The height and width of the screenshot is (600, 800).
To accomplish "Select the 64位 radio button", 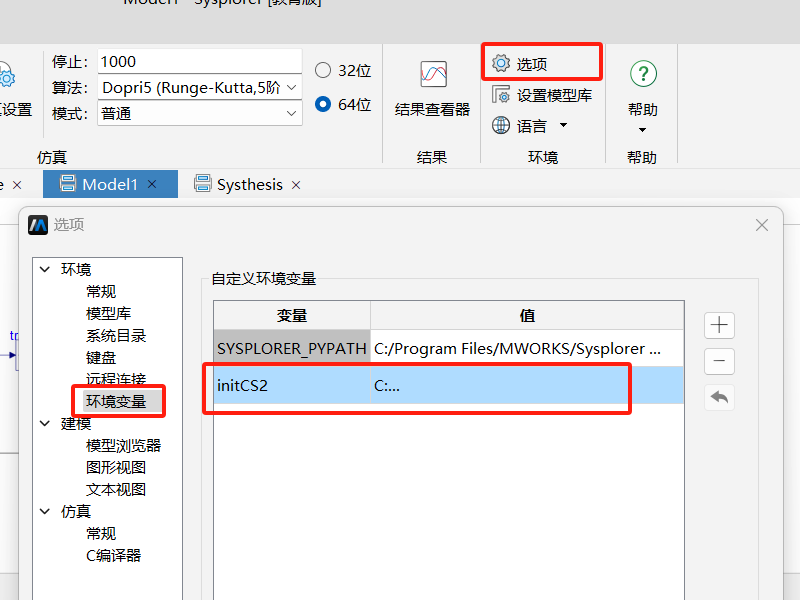I will 322,104.
